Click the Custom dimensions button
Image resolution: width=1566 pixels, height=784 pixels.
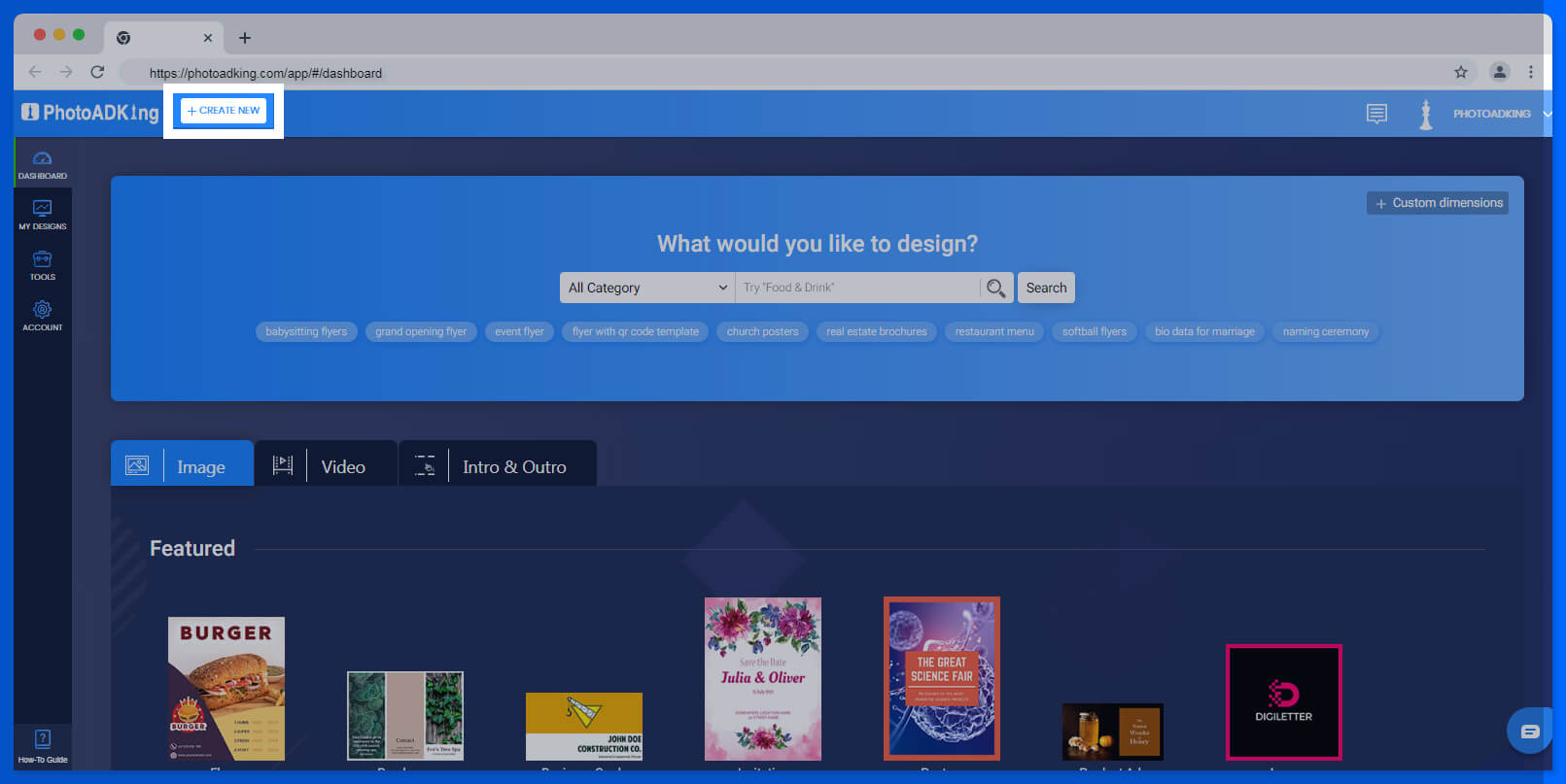[x=1437, y=203]
